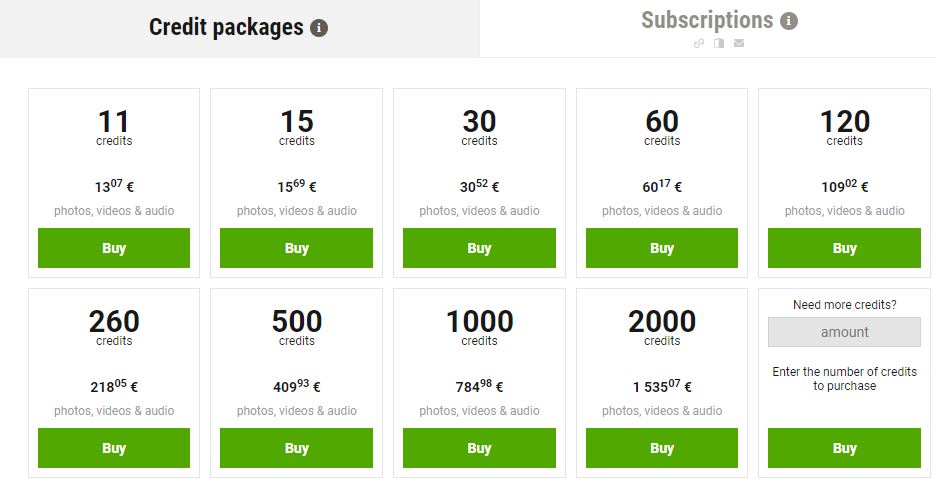The height and width of the screenshot is (486, 936).
Task: Buy the 1000 credits package
Action: click(479, 448)
